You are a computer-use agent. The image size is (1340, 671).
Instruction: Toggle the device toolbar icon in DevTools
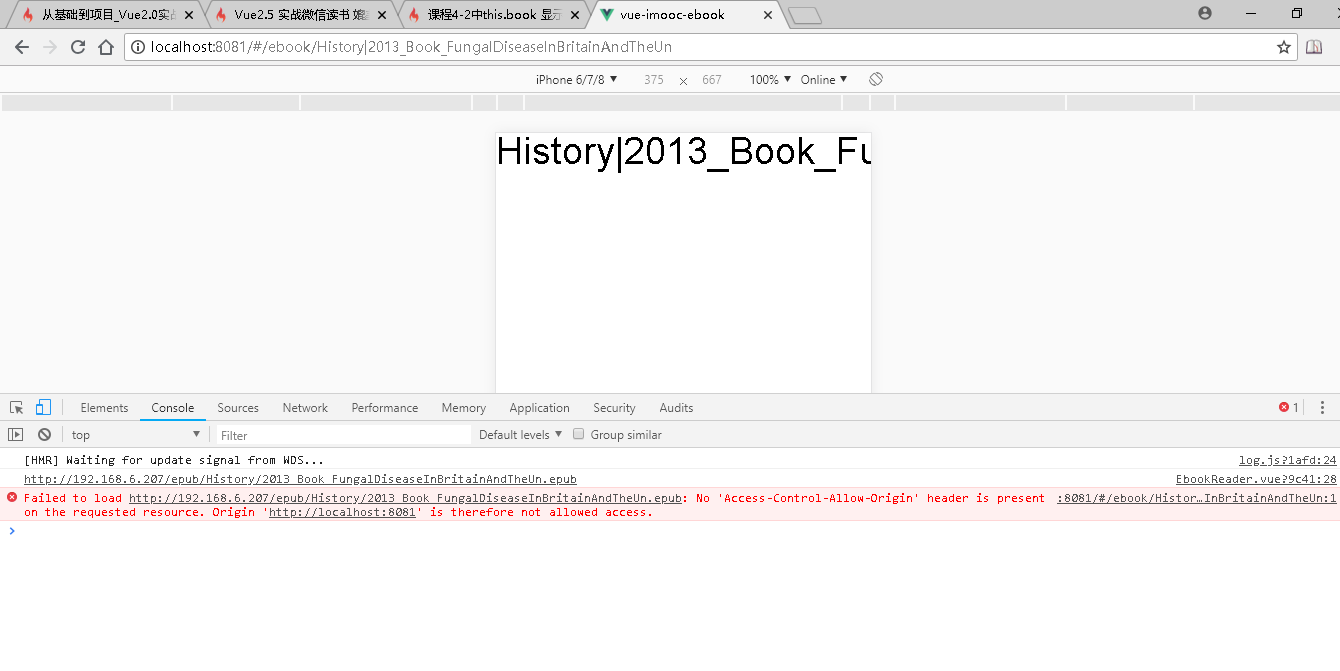coord(43,407)
